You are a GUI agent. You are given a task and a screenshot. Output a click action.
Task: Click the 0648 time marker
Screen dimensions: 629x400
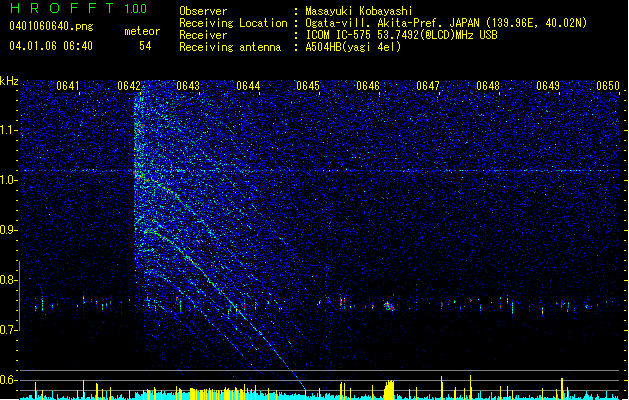(488, 86)
